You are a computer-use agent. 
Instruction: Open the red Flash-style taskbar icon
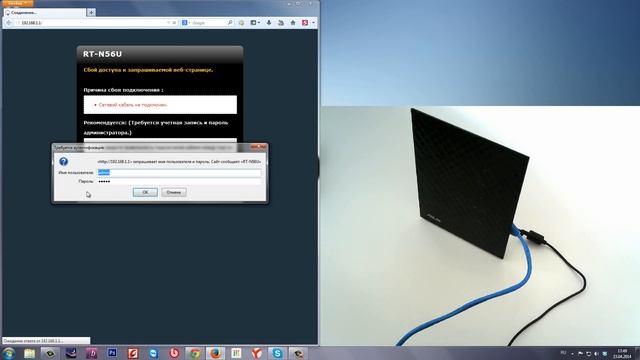(133, 353)
